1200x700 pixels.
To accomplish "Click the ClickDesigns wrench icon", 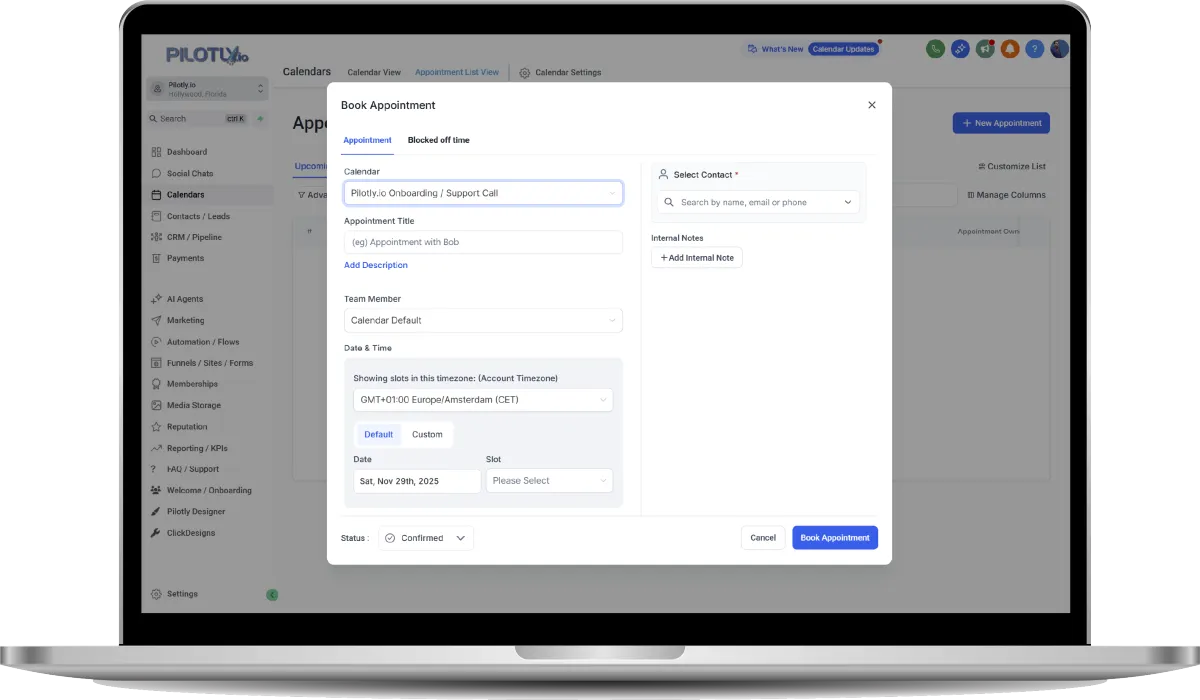I will [156, 533].
